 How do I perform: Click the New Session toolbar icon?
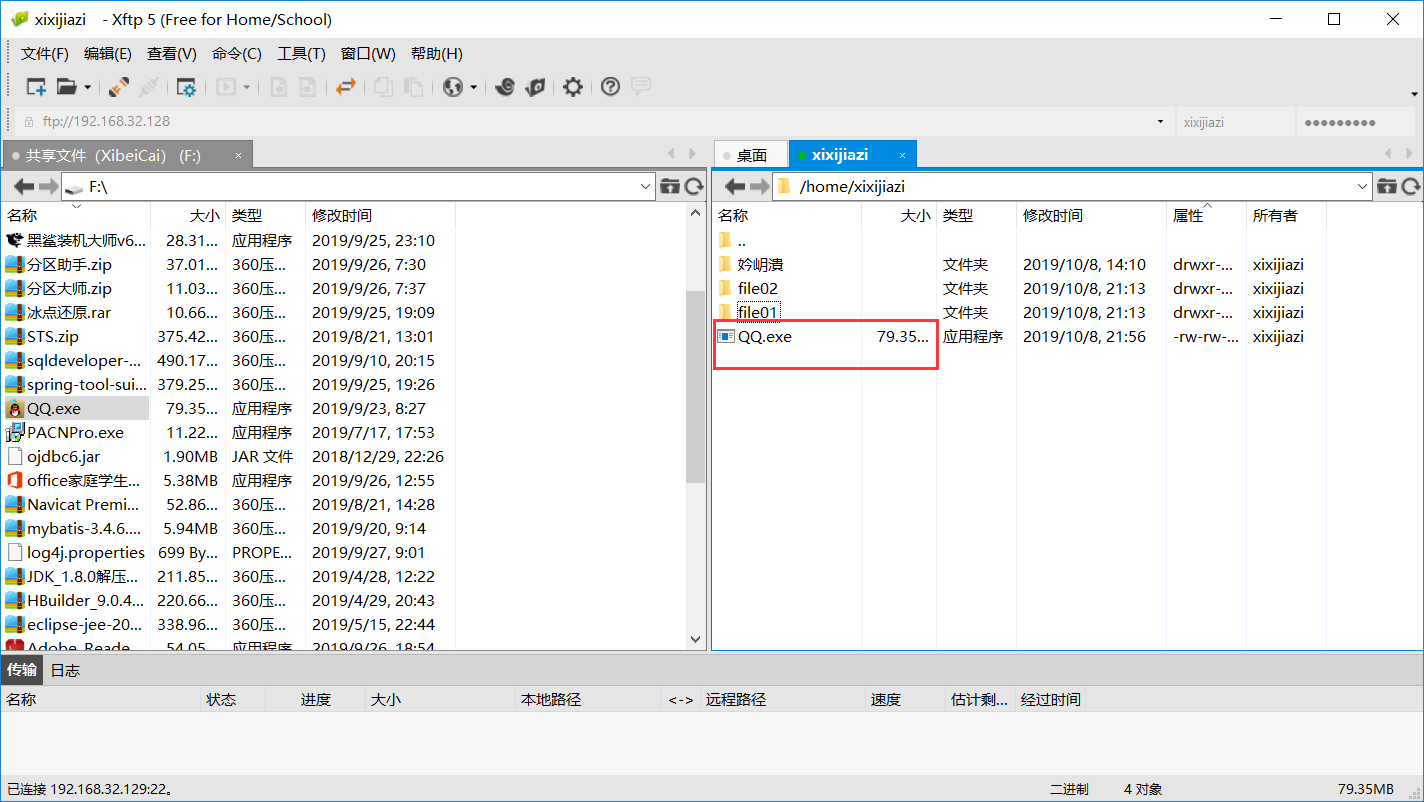(36, 87)
